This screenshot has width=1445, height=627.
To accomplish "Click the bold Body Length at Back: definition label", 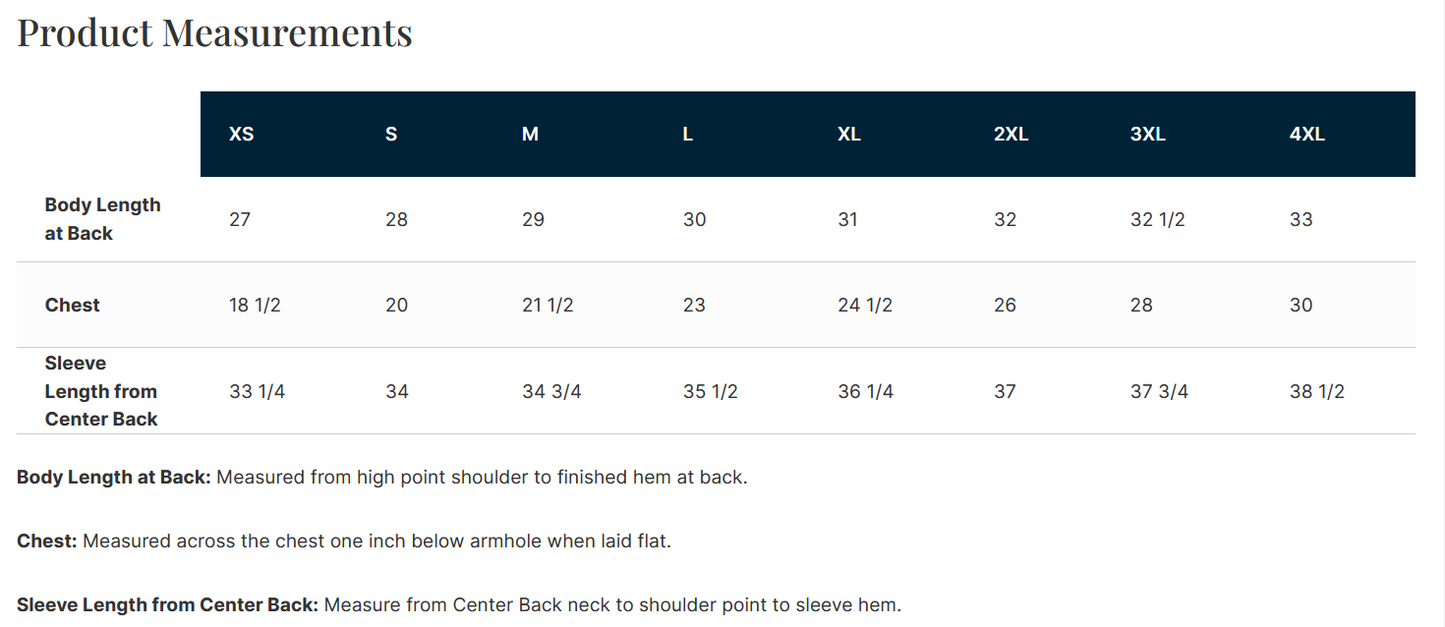I will pos(114,477).
